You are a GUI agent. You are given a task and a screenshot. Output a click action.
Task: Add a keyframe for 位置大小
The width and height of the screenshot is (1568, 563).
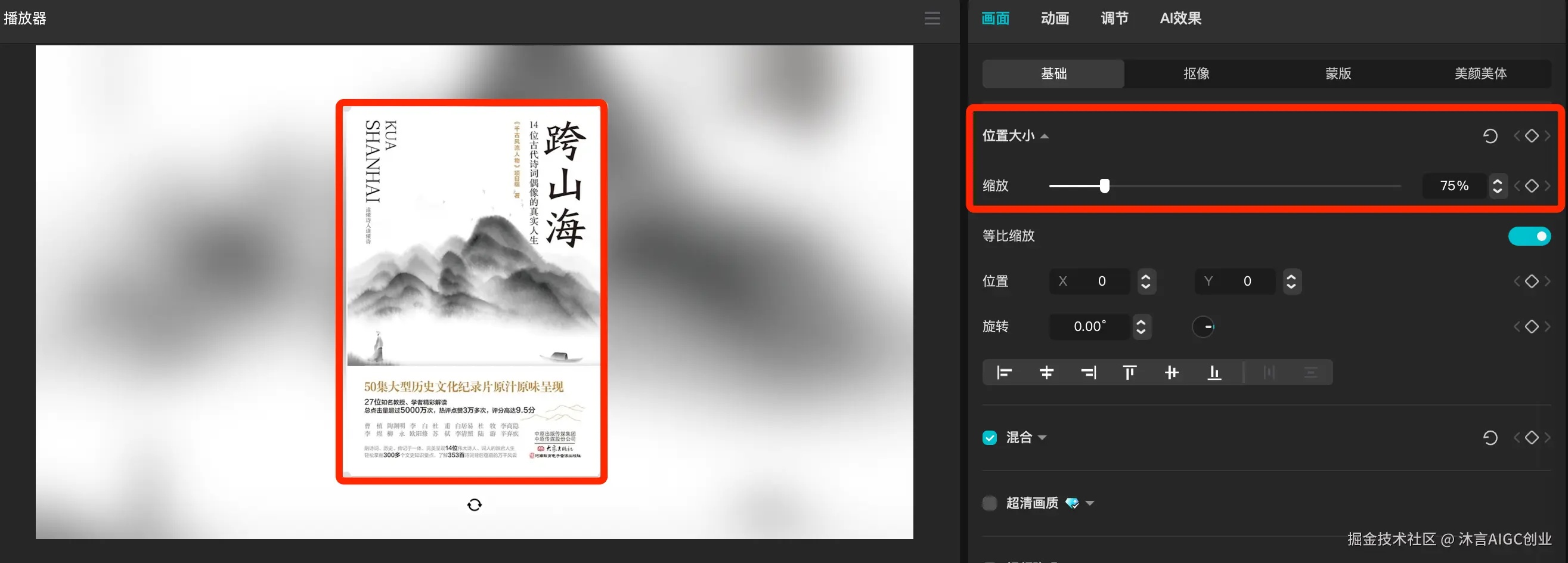1532,136
